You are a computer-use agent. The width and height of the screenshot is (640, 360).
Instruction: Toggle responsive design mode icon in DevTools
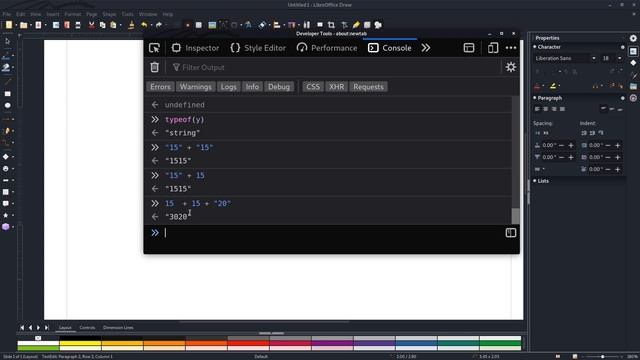click(493, 48)
